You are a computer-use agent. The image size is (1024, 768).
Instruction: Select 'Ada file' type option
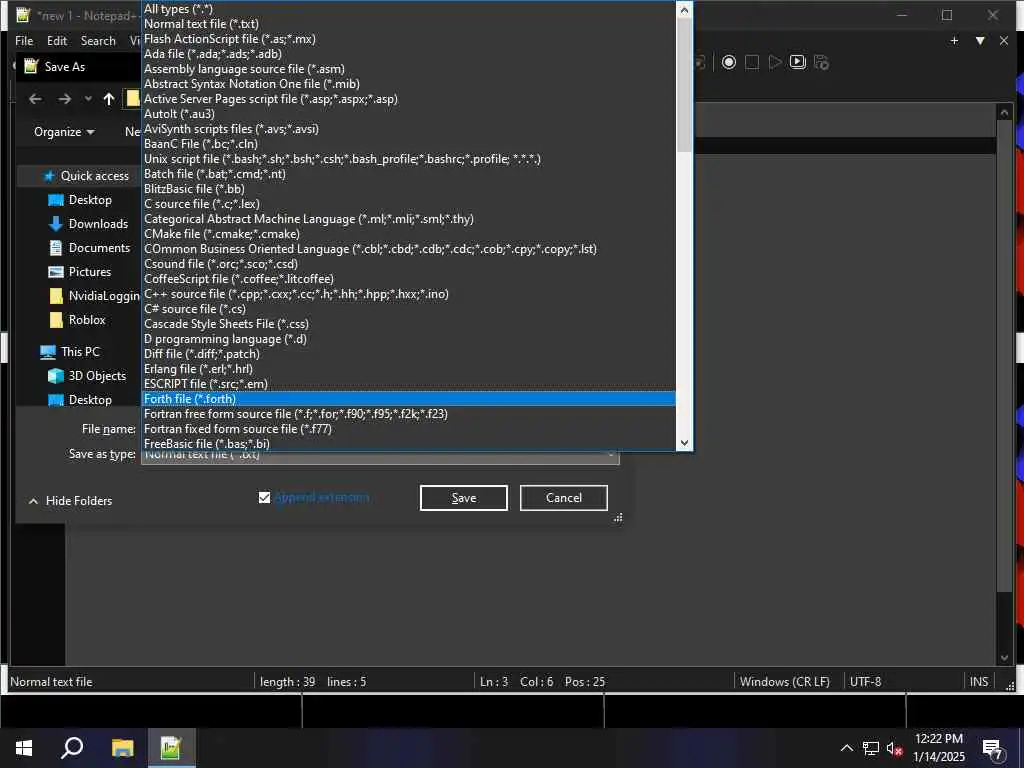409,54
